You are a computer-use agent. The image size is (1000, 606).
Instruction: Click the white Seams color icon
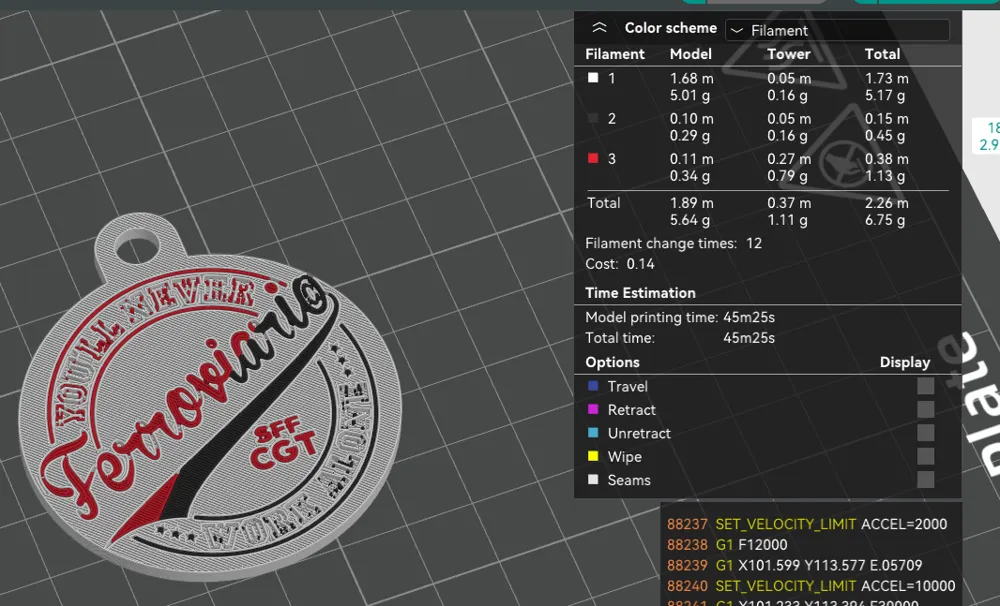tap(593, 480)
